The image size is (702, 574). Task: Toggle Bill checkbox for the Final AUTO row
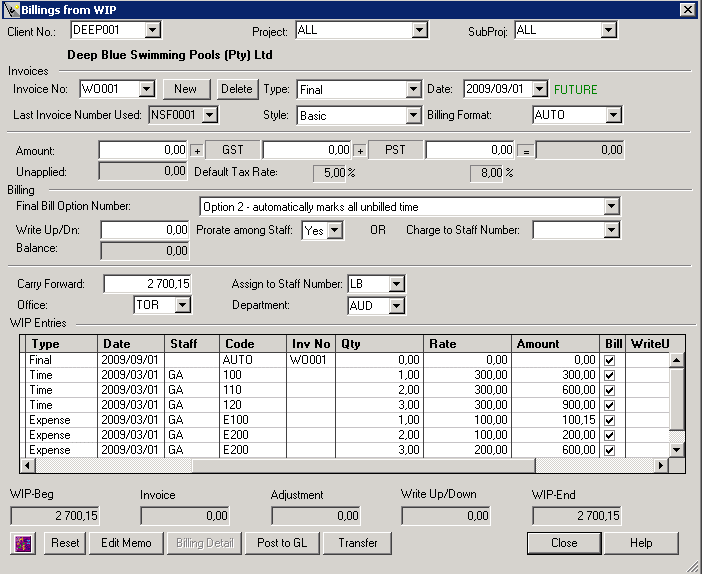(x=610, y=361)
